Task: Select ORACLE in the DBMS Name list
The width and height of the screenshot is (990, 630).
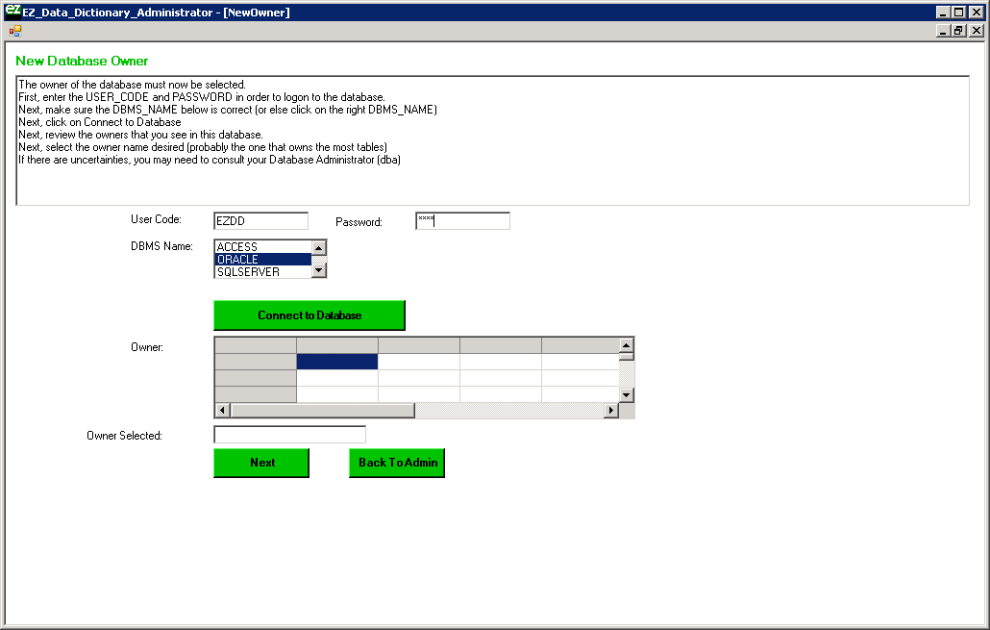Action: coord(262,259)
